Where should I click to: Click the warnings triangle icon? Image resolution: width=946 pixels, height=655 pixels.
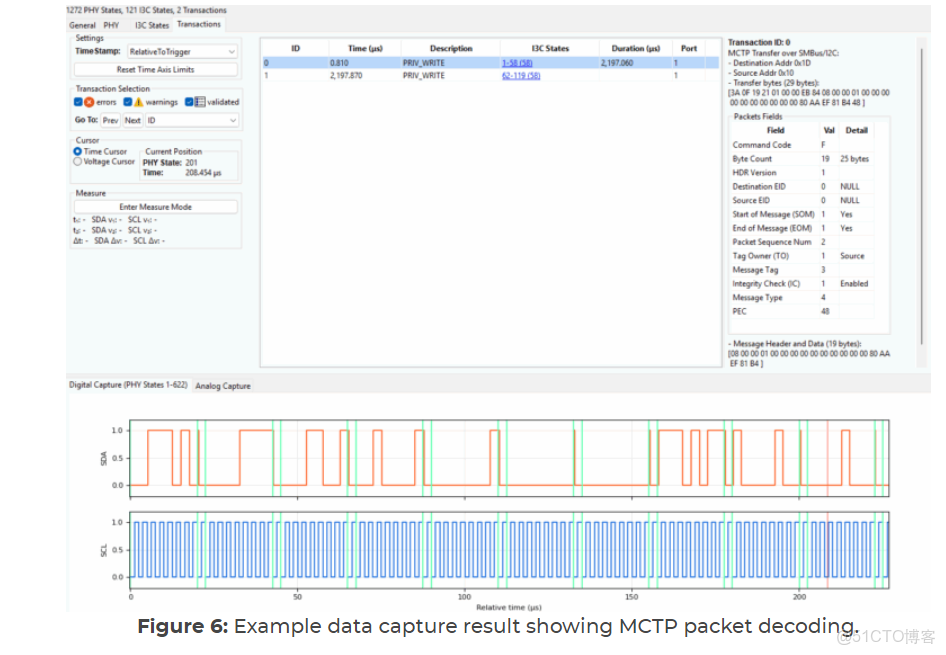pos(139,102)
